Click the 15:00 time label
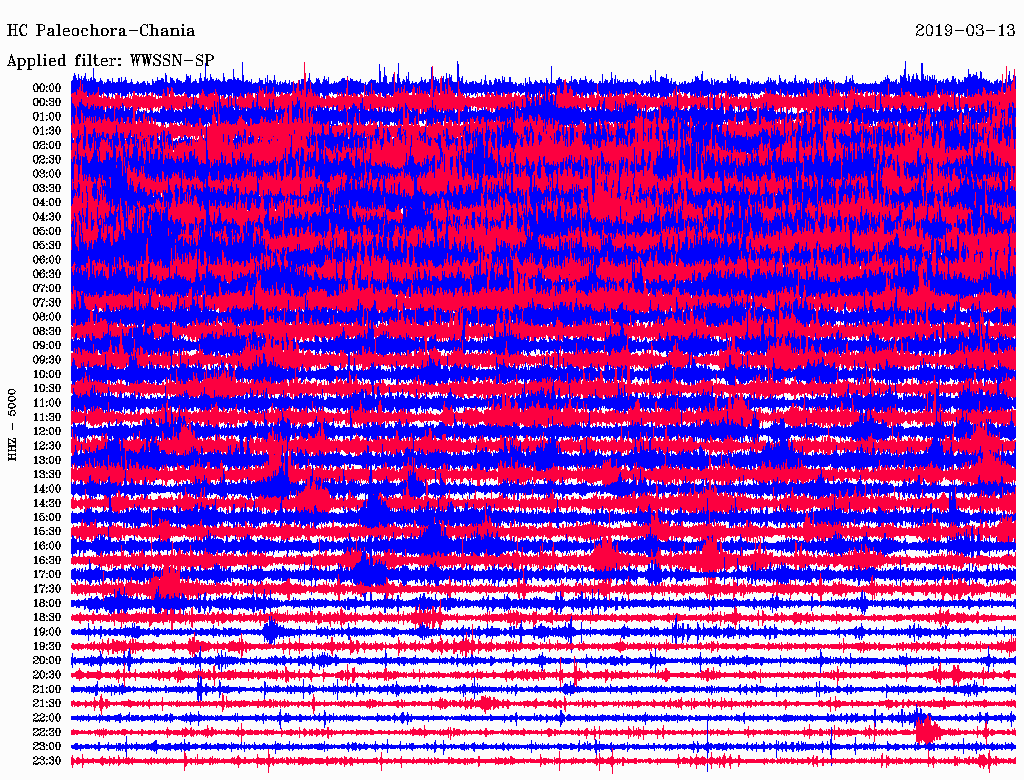Image resolution: width=1024 pixels, height=780 pixels. 47,518
